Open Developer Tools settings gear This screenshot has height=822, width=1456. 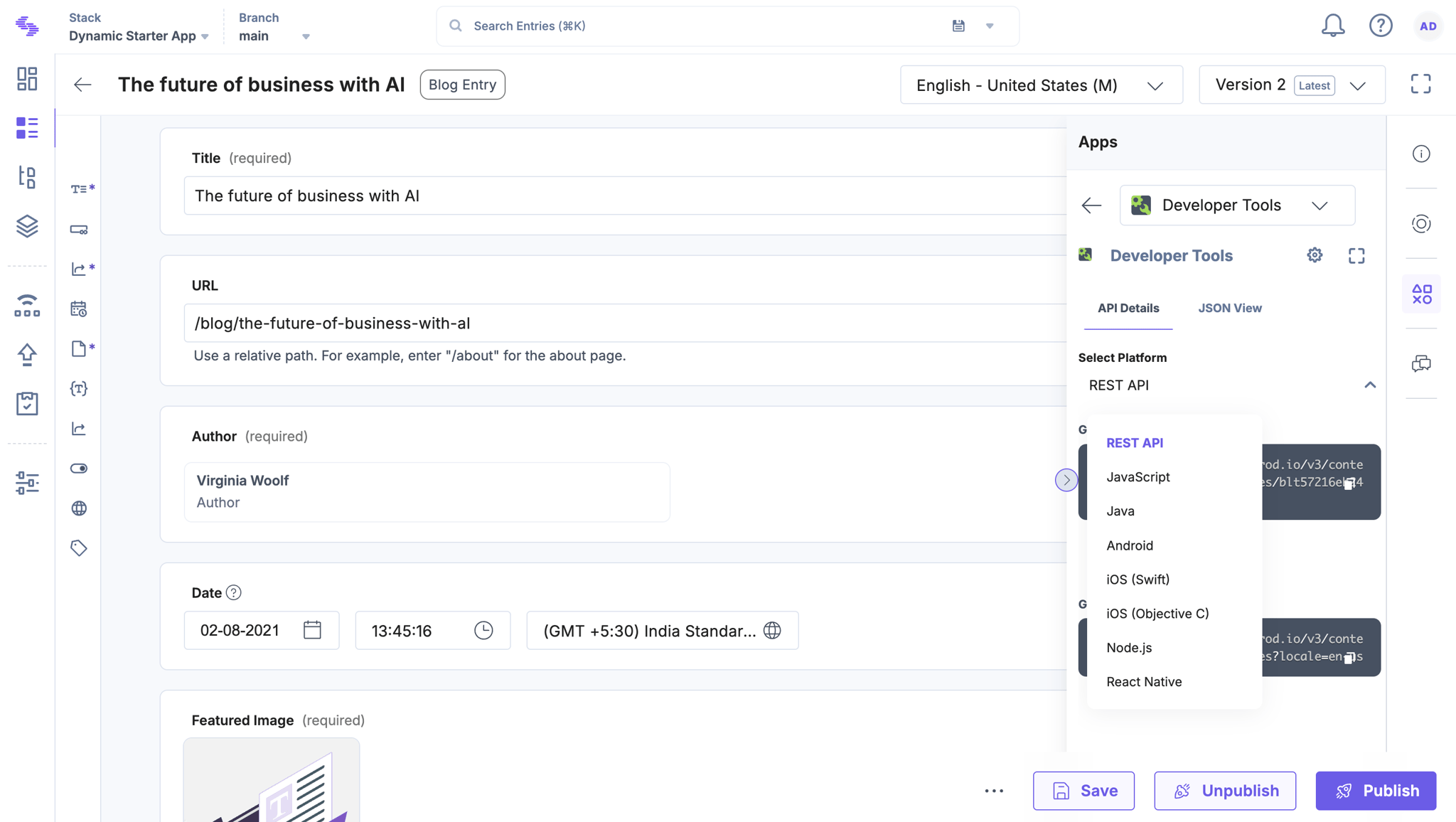point(1315,255)
